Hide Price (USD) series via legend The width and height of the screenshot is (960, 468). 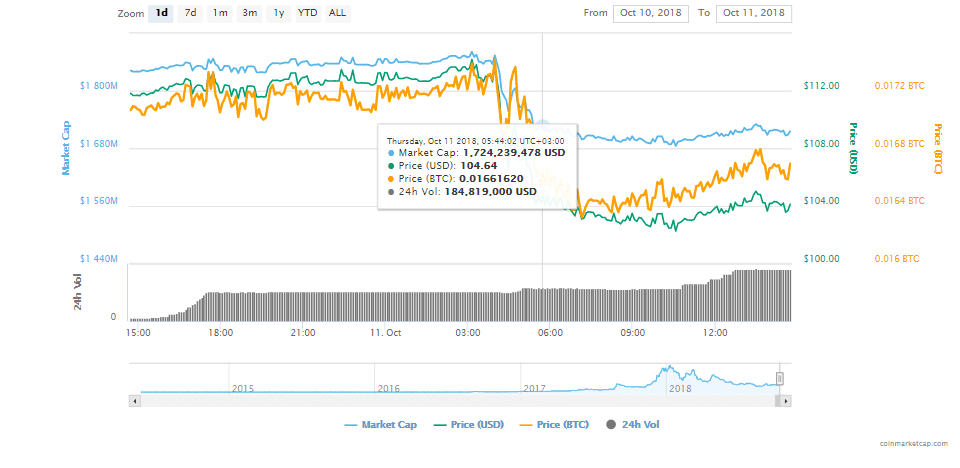pyautogui.click(x=472, y=425)
